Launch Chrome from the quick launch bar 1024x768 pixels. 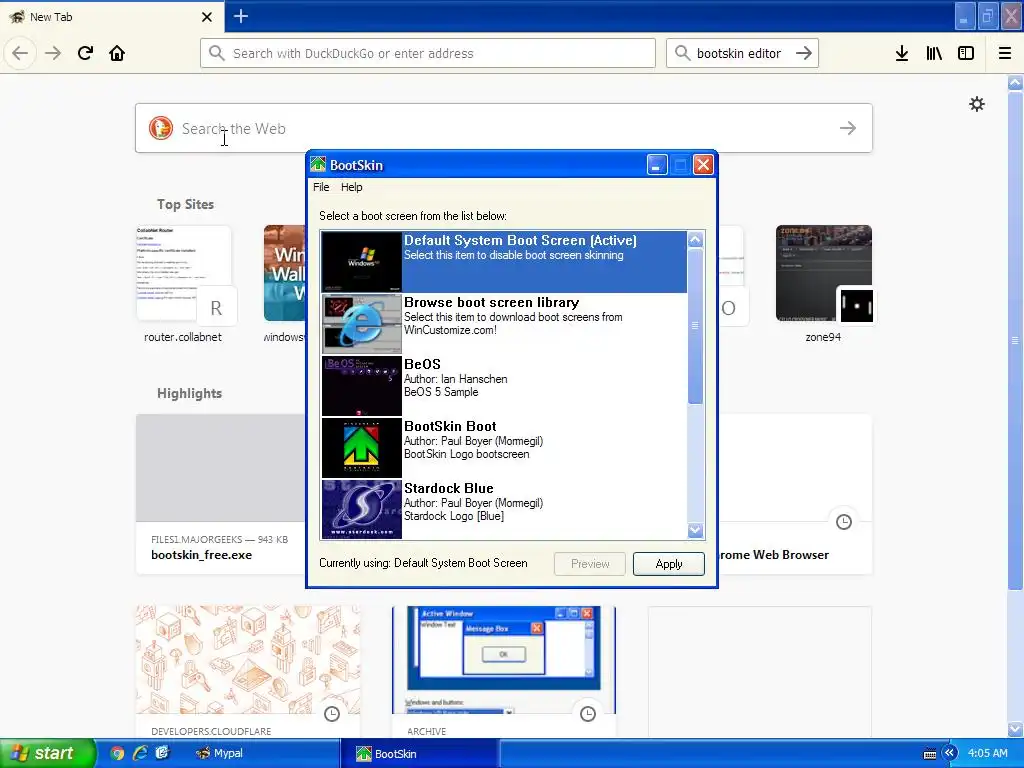point(117,753)
